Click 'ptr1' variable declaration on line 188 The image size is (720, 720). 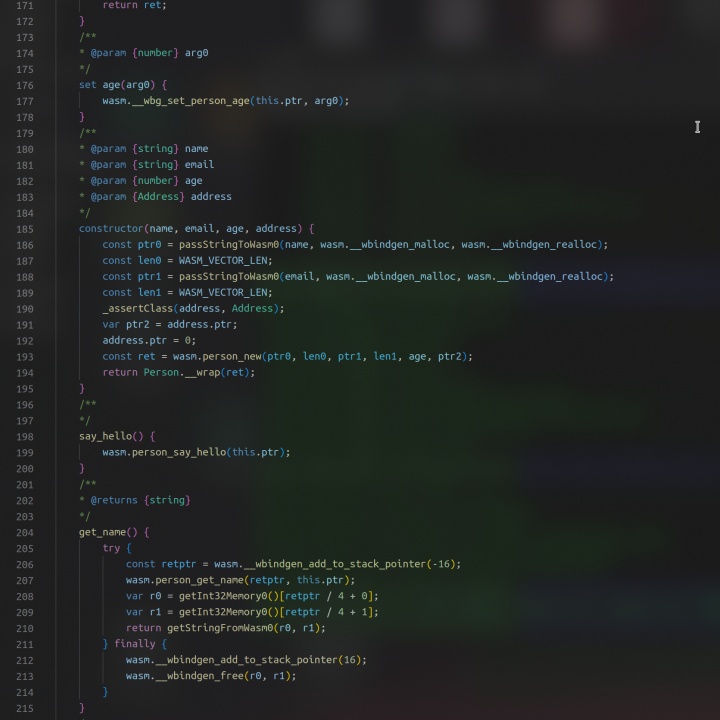point(149,276)
